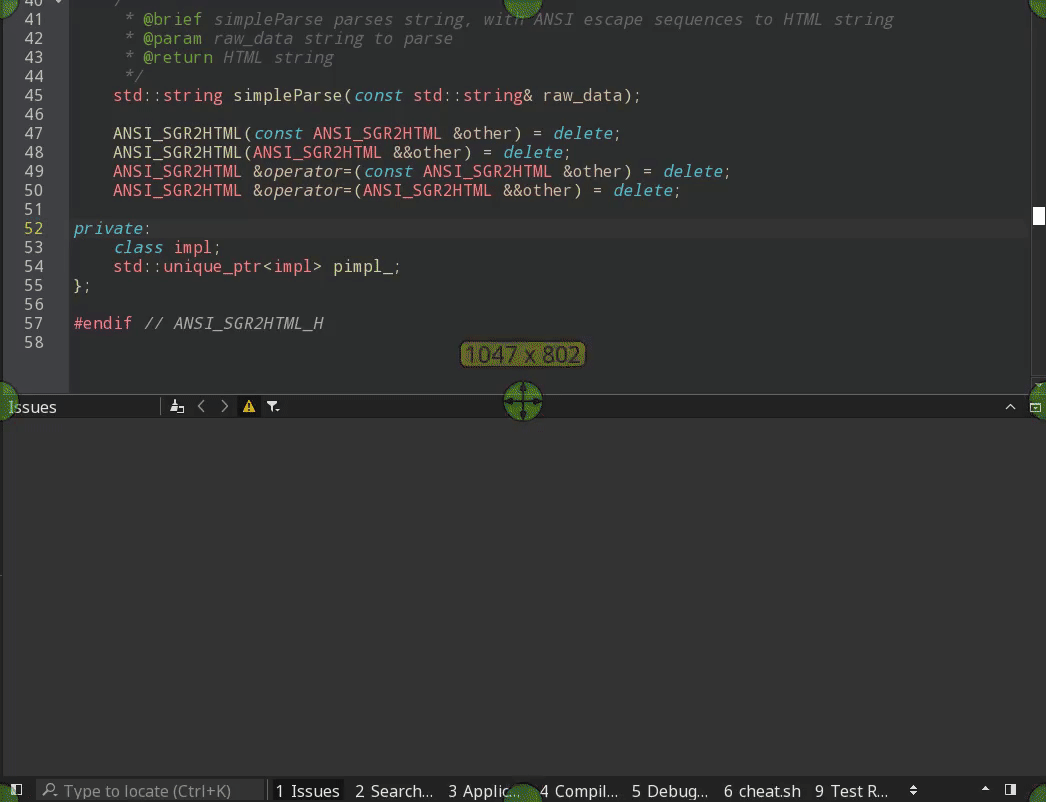Open the 6 cheat.sh output tab
1046x802 pixels.
click(x=762, y=791)
